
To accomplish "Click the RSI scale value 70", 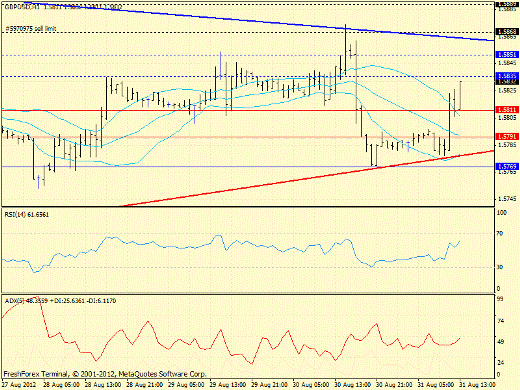I will (x=500, y=234).
